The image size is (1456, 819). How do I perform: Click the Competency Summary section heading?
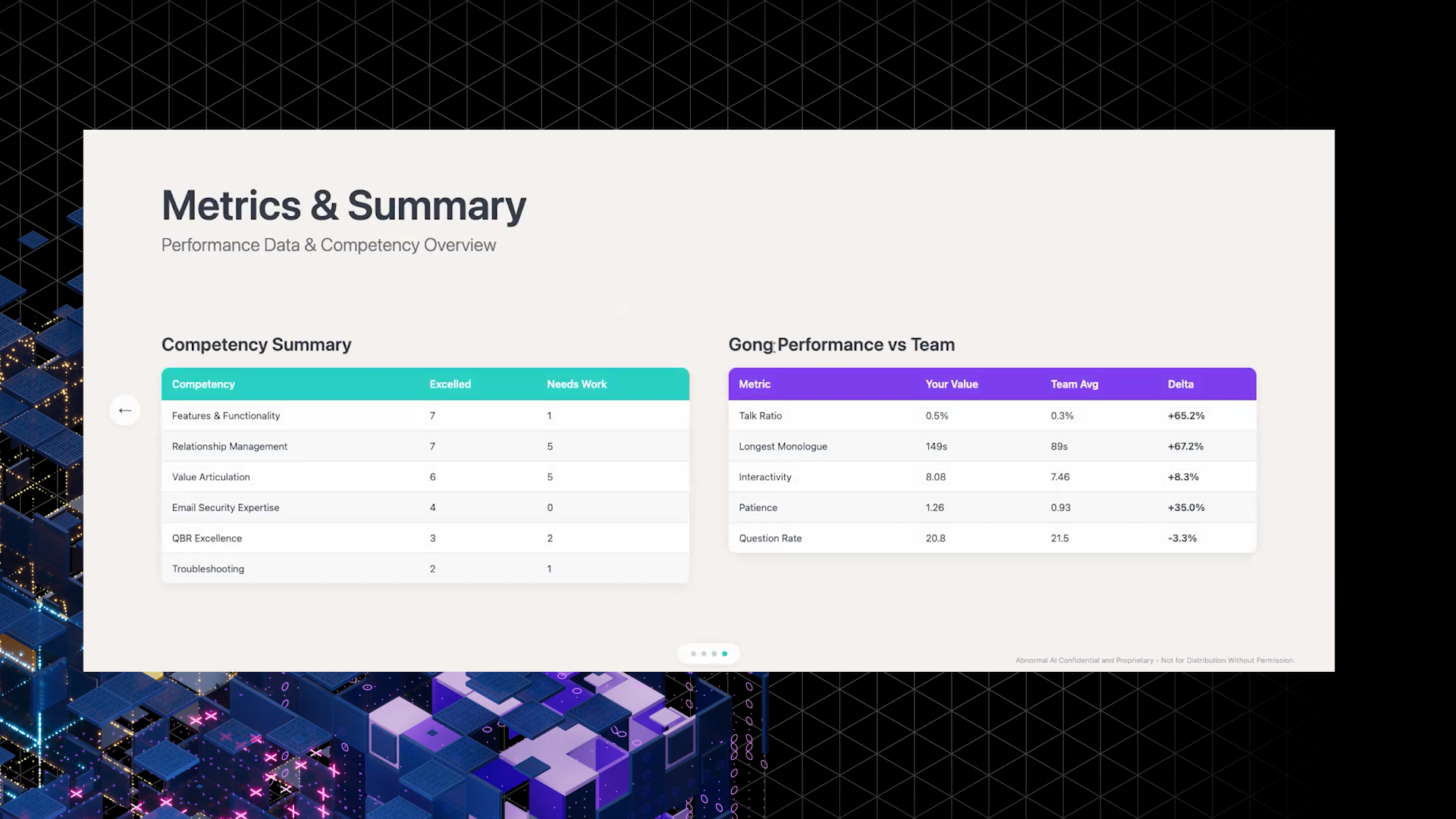point(256,345)
